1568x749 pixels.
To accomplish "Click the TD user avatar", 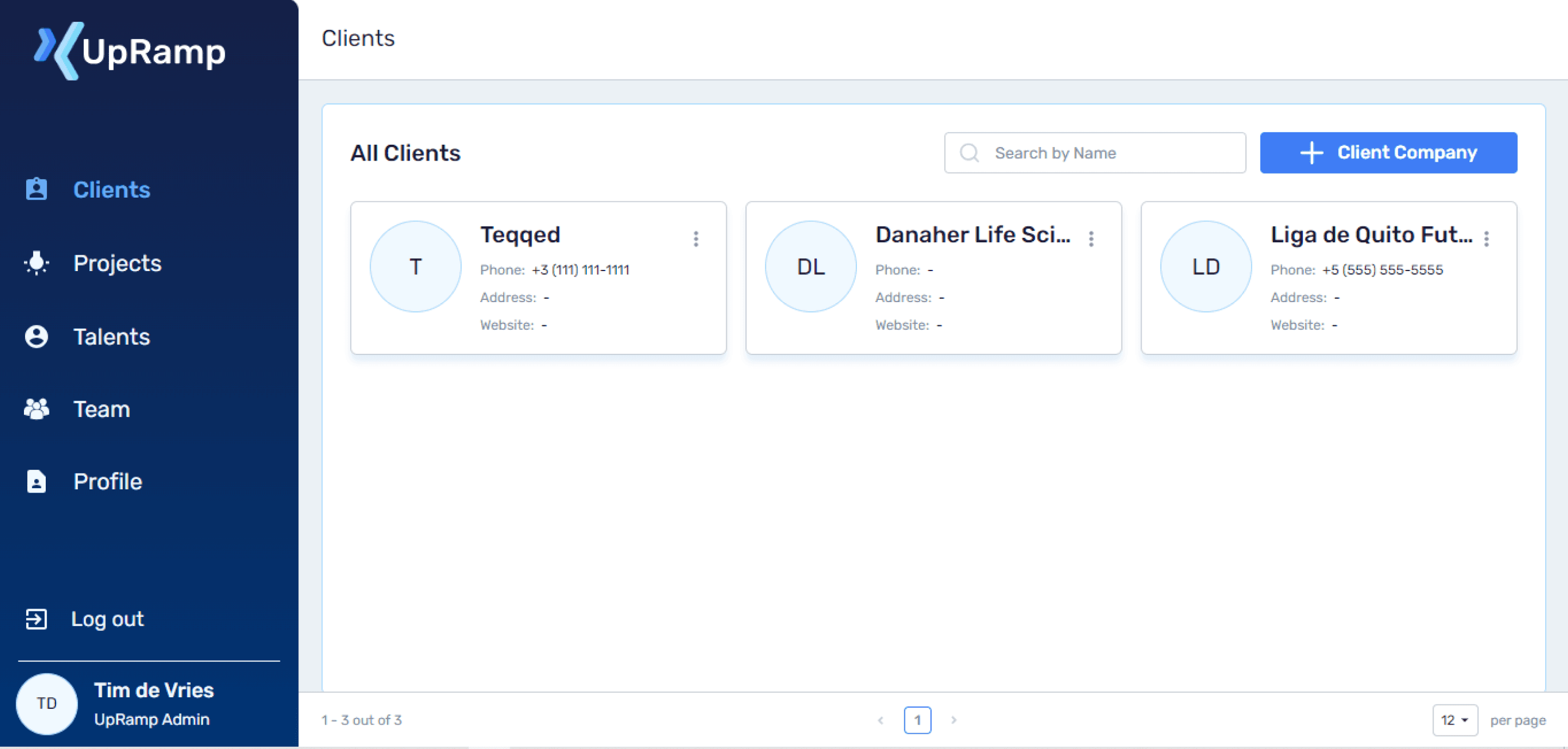I will tap(47, 703).
